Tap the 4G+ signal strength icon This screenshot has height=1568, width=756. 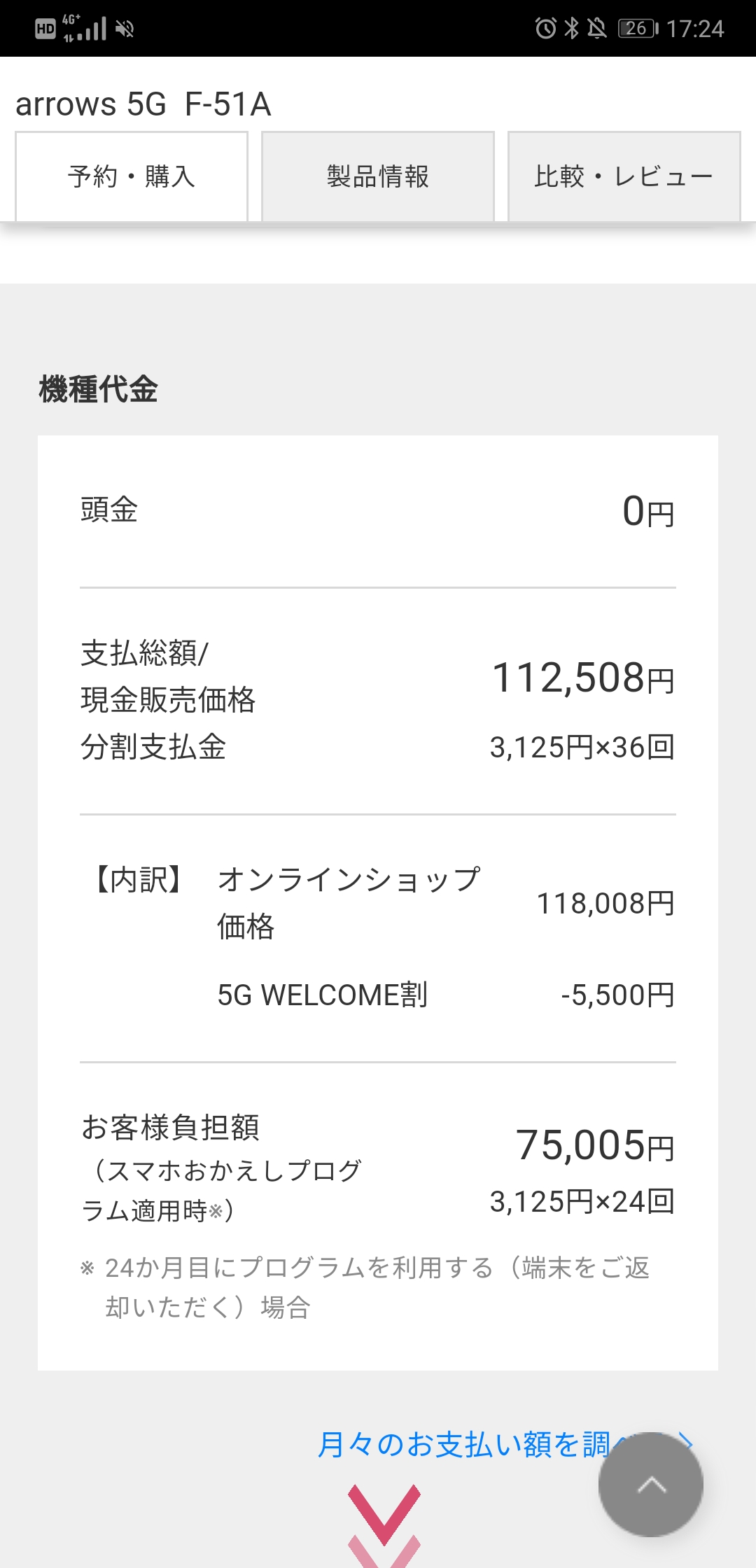[85, 28]
